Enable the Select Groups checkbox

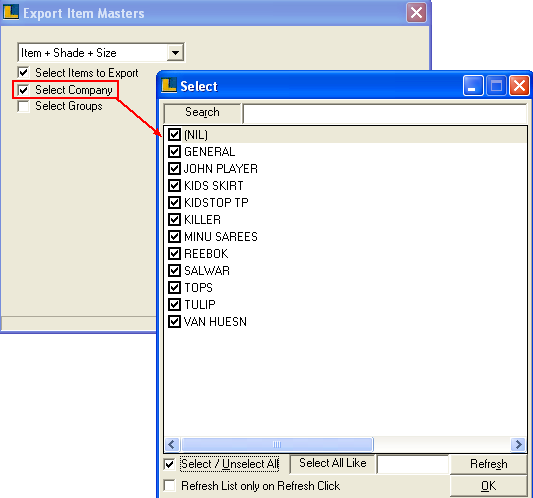click(x=23, y=106)
